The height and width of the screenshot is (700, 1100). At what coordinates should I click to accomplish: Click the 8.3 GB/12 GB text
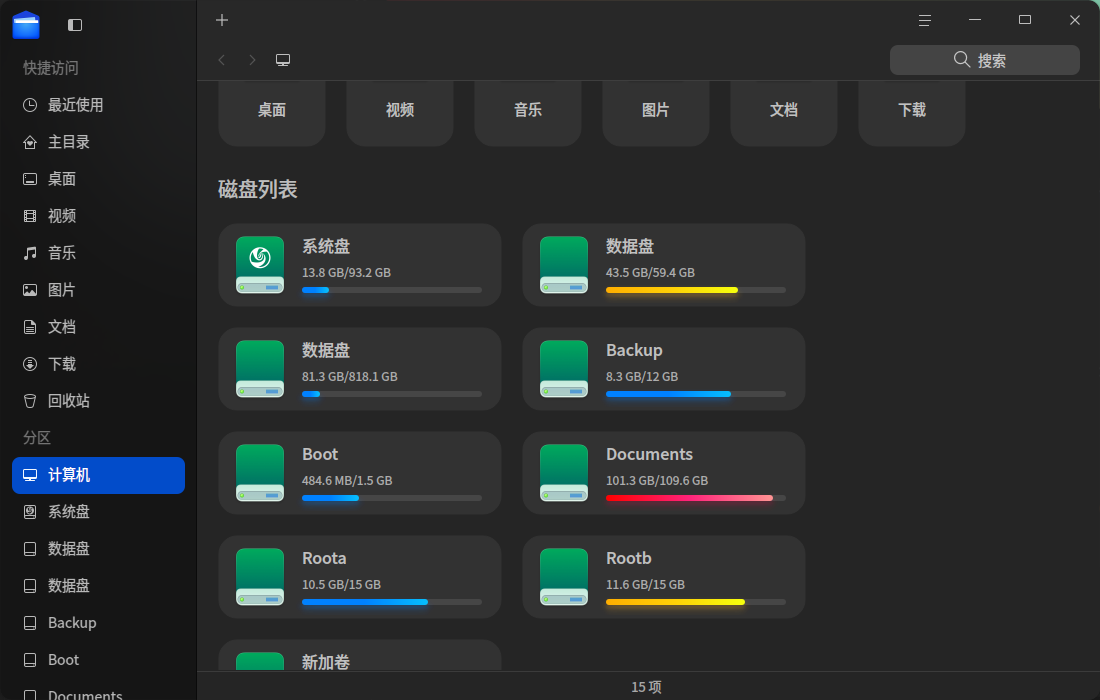pyautogui.click(x=642, y=377)
